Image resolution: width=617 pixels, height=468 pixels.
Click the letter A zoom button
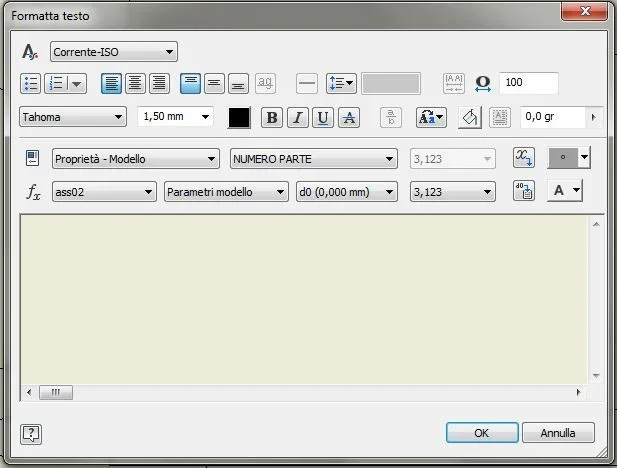click(x=559, y=191)
